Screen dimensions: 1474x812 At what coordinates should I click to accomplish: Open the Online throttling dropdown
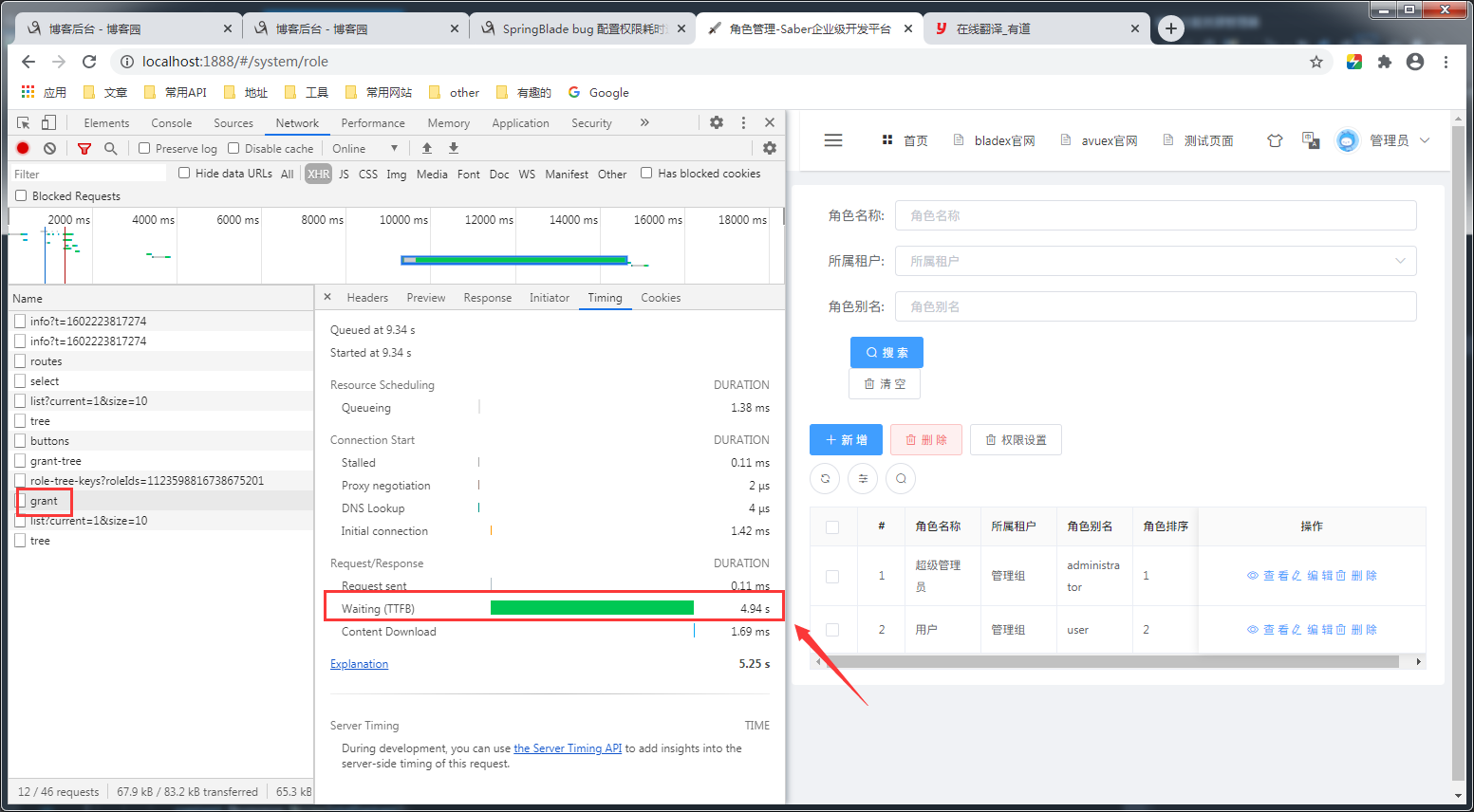tap(365, 148)
